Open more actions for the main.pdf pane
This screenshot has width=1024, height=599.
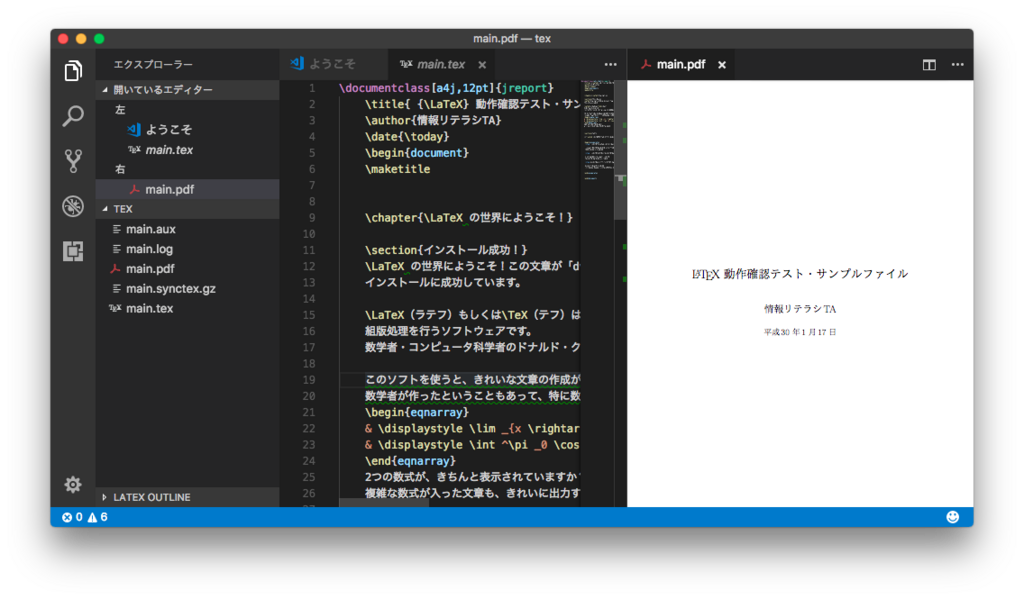(957, 65)
